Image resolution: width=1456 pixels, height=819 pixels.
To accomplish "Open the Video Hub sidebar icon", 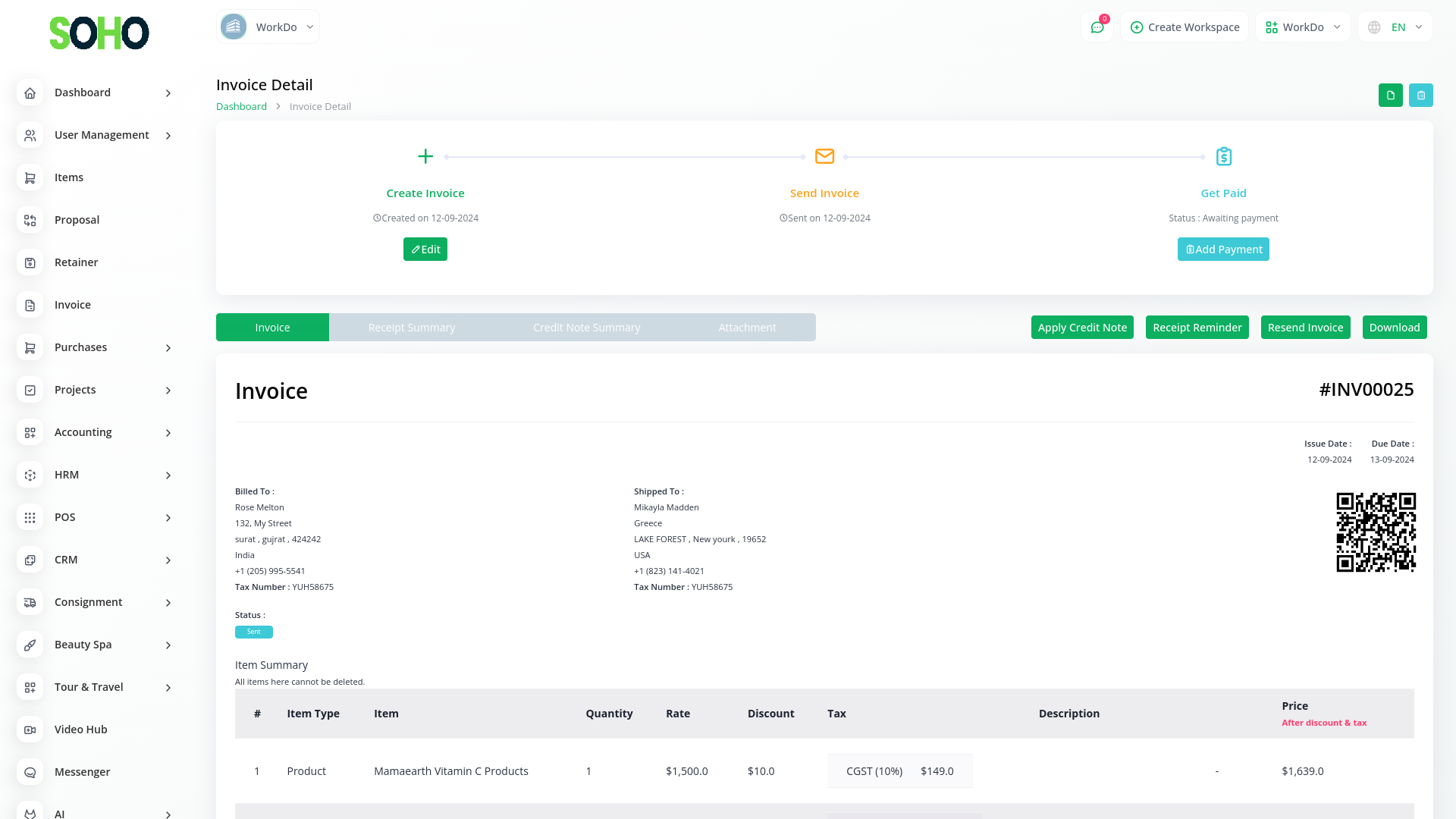I will pyautogui.click(x=30, y=730).
